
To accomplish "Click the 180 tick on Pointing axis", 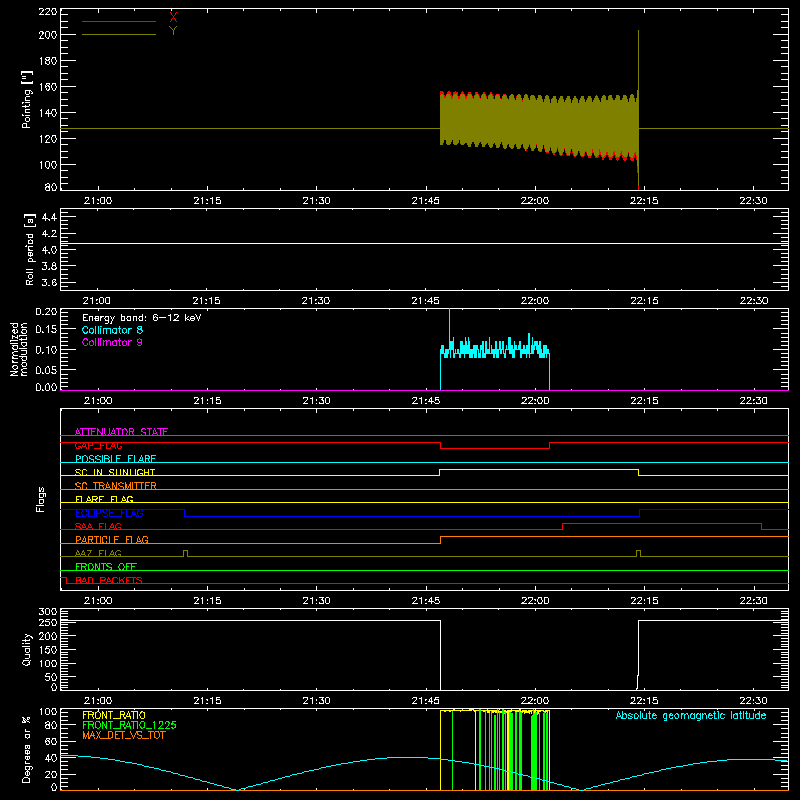I will [48, 61].
